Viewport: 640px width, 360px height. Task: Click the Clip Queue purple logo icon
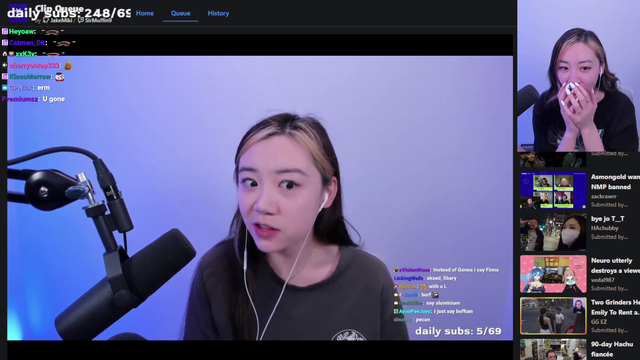[x=18, y=13]
